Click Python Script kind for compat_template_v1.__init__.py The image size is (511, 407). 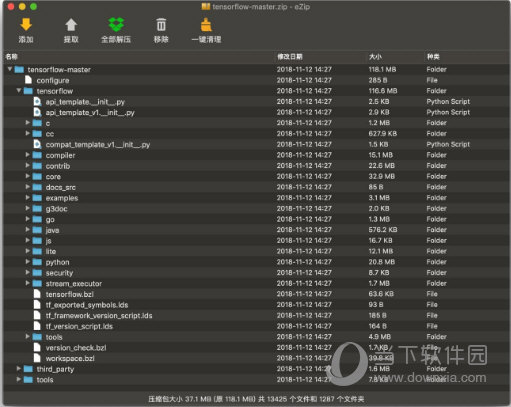tap(448, 144)
